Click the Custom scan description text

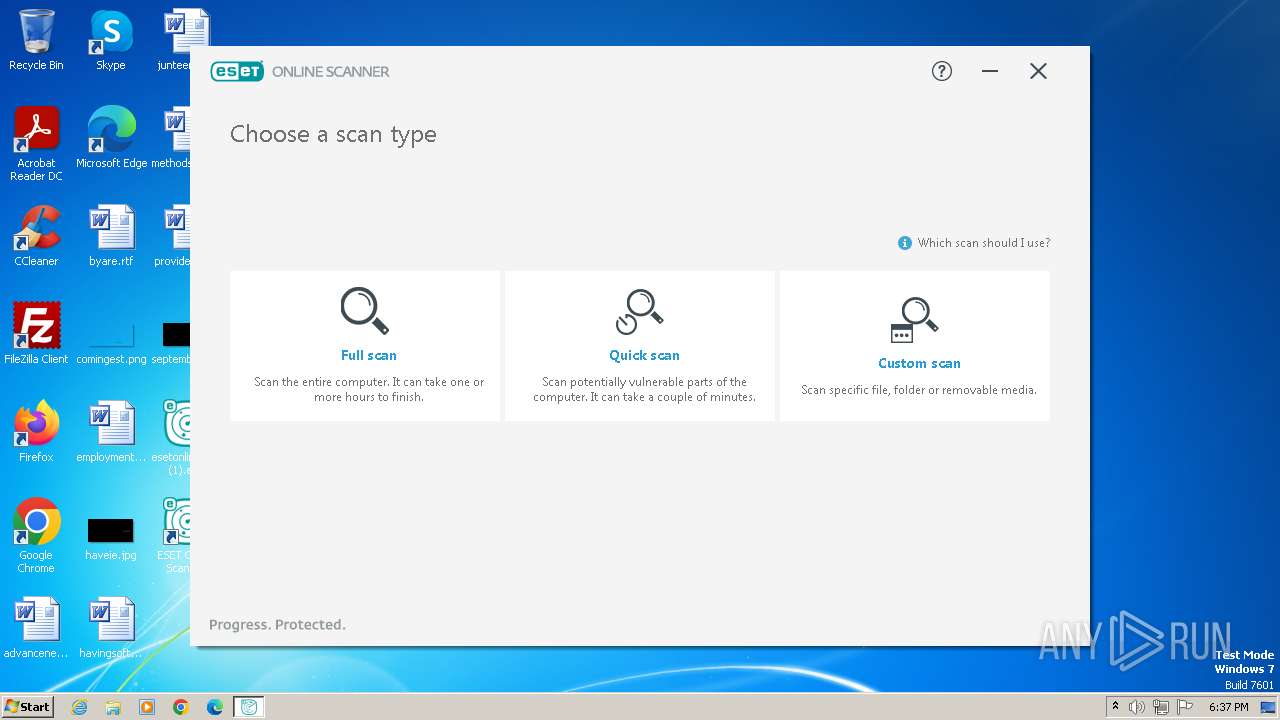[x=919, y=390]
